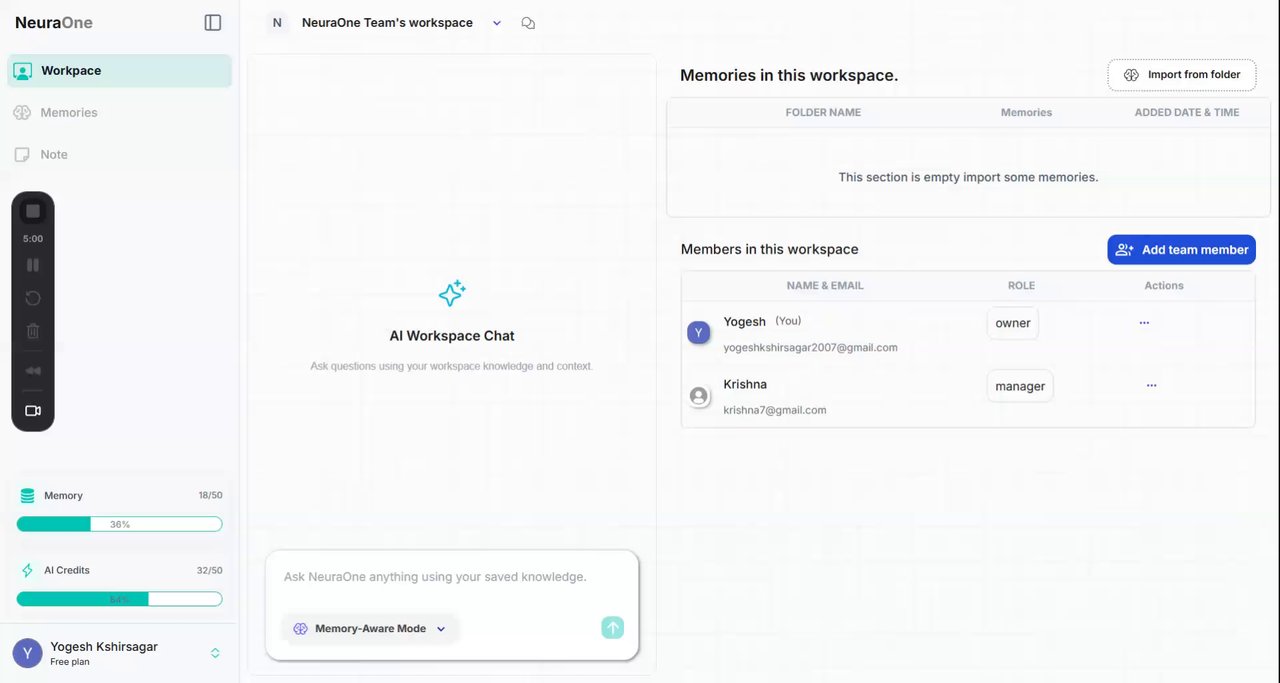
Task: Delete the recording with trash icon
Action: click(x=33, y=331)
